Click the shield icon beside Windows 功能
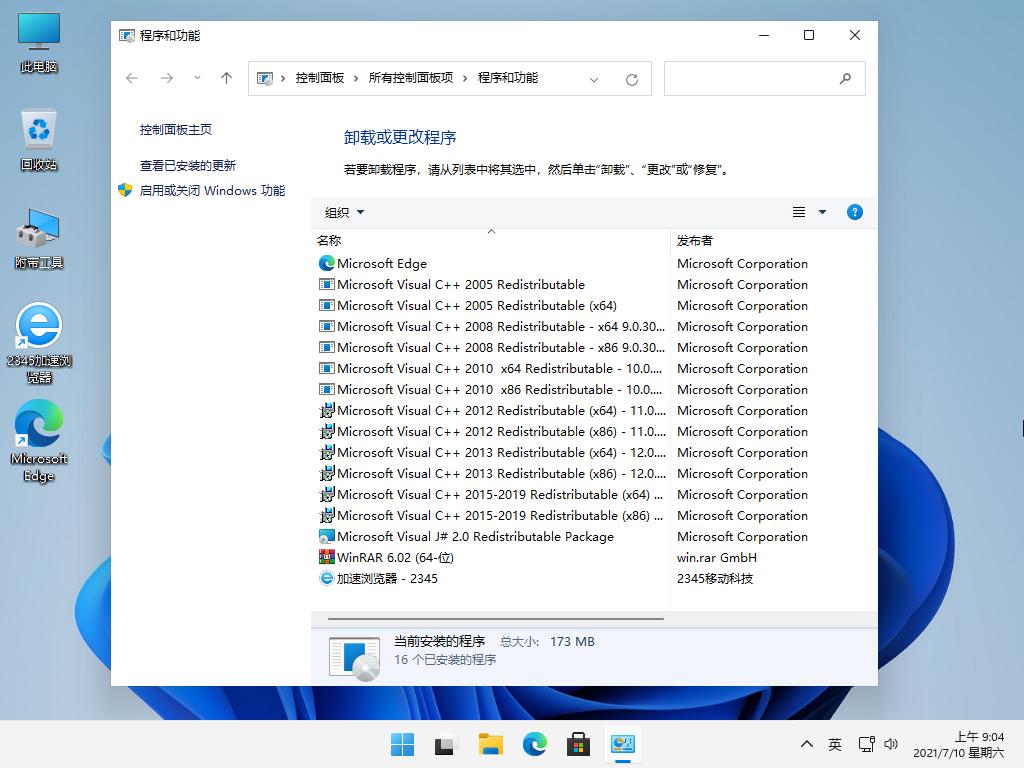The width and height of the screenshot is (1024, 768). point(125,190)
